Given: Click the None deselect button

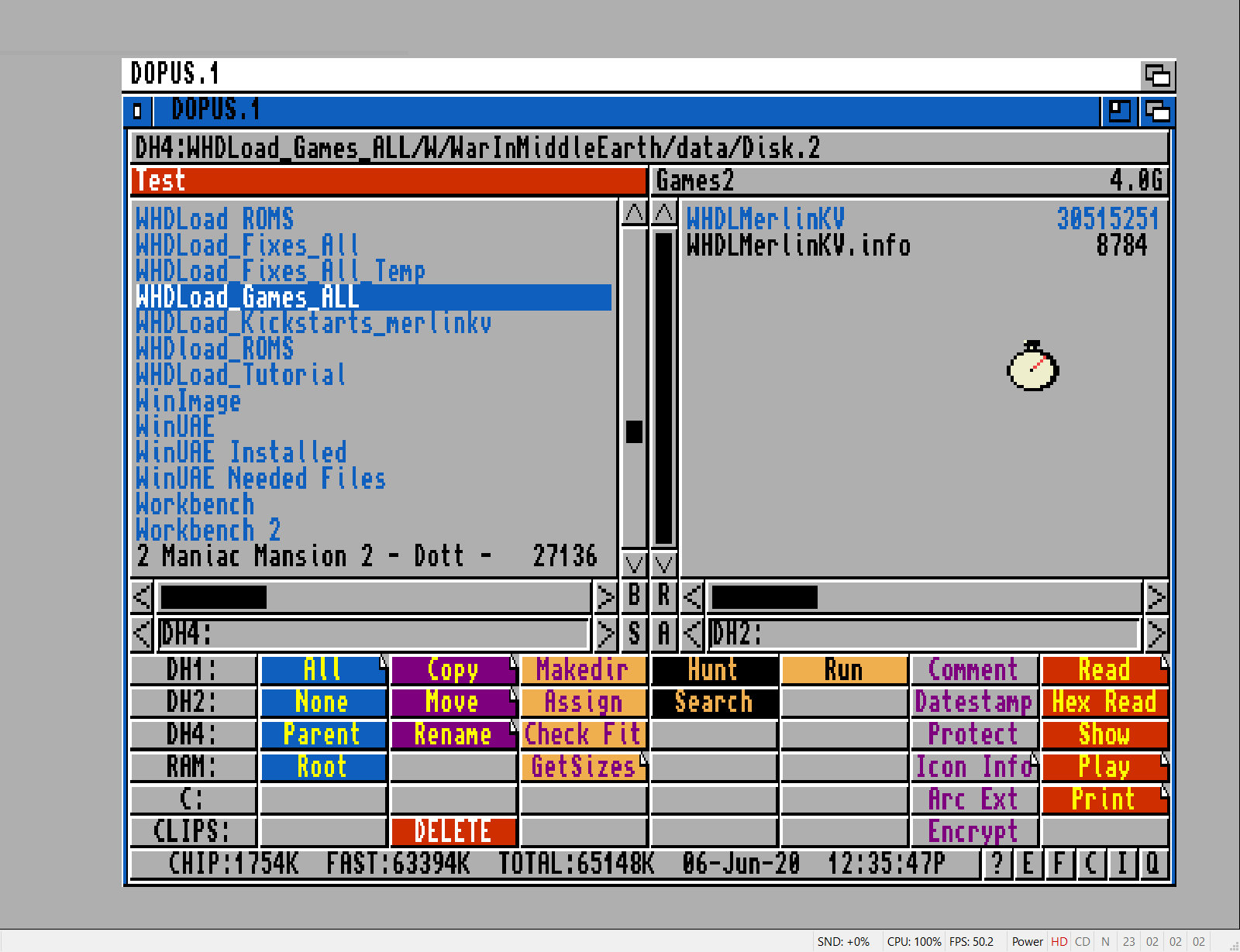Looking at the screenshot, I should 323,703.
